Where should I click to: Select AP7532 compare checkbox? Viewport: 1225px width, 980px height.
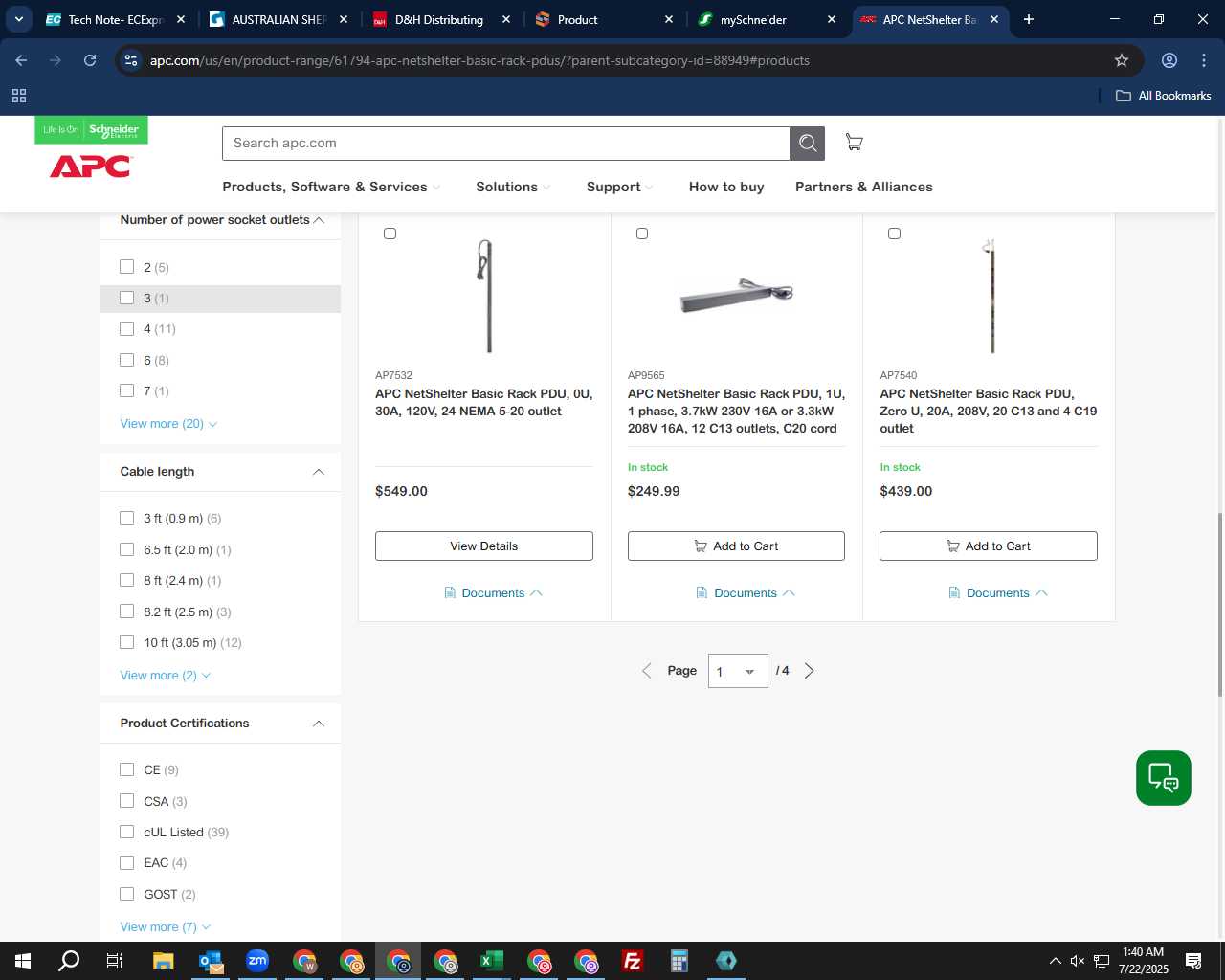(x=390, y=234)
